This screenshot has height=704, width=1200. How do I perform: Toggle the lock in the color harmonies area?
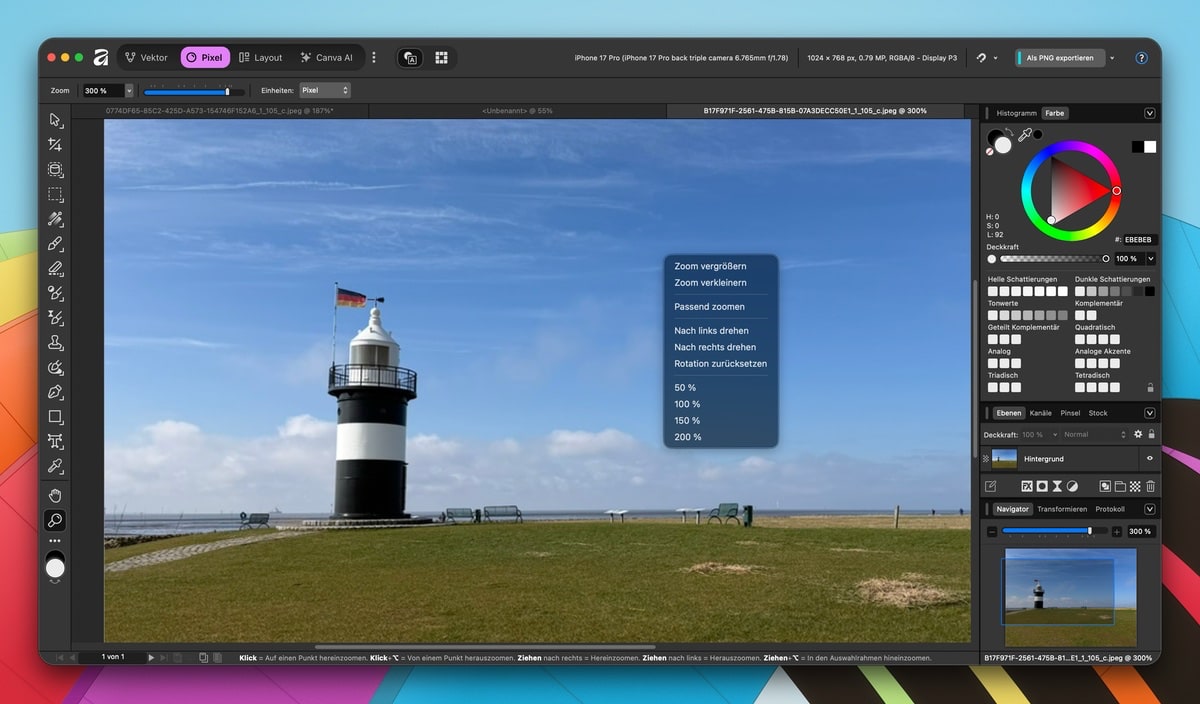click(x=1150, y=387)
